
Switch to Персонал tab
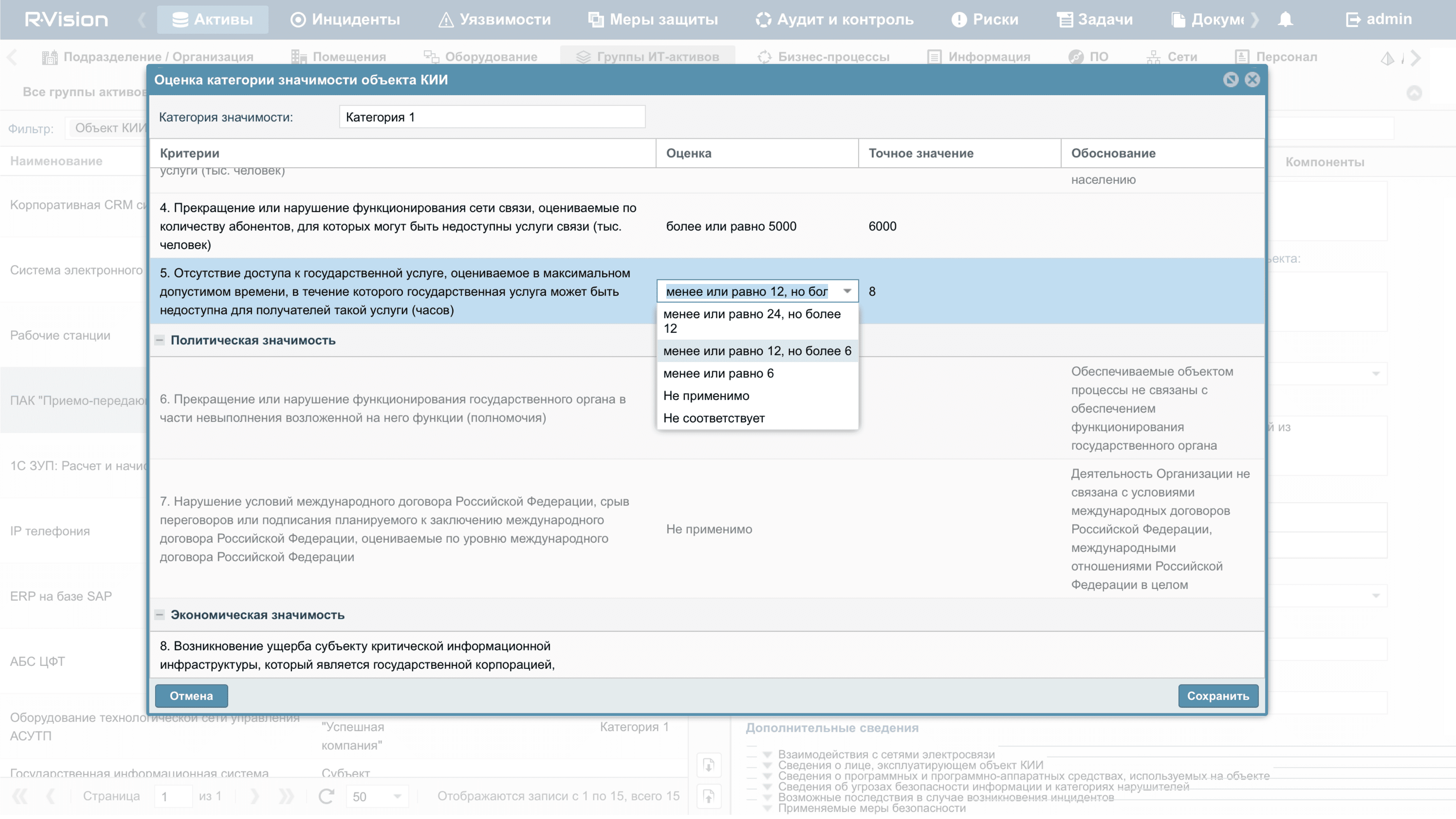click(1276, 56)
